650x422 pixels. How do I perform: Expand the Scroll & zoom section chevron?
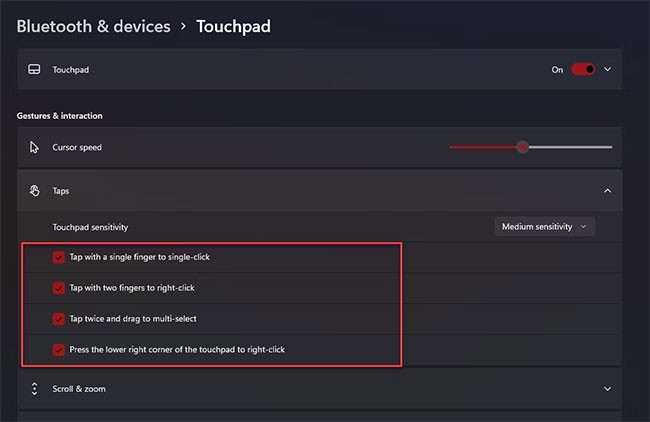tap(607, 388)
